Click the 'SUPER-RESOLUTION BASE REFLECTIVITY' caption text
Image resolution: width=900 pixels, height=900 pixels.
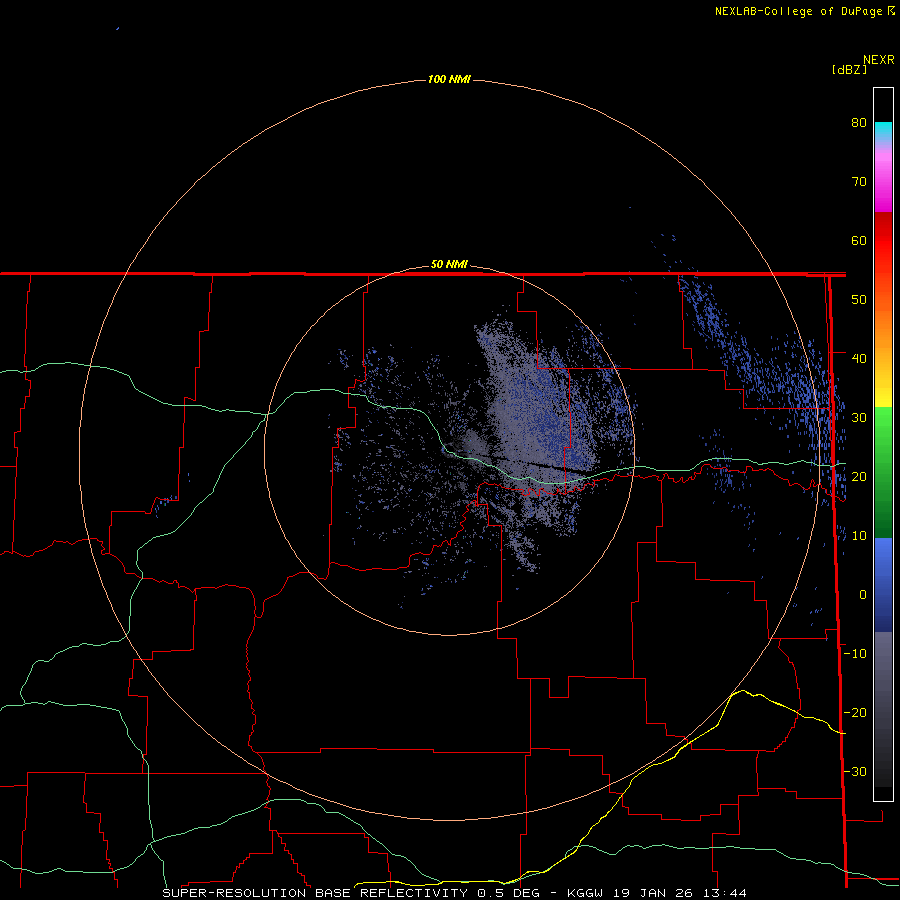click(x=315, y=893)
